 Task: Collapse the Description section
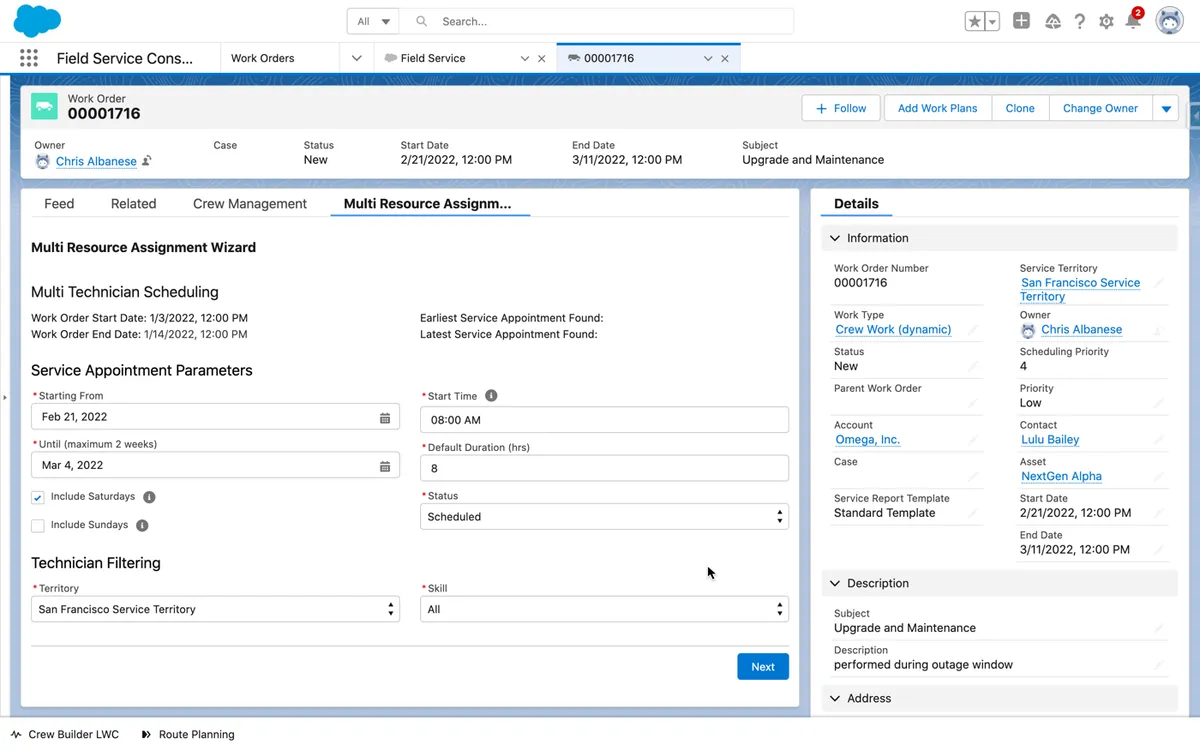point(1000,583)
